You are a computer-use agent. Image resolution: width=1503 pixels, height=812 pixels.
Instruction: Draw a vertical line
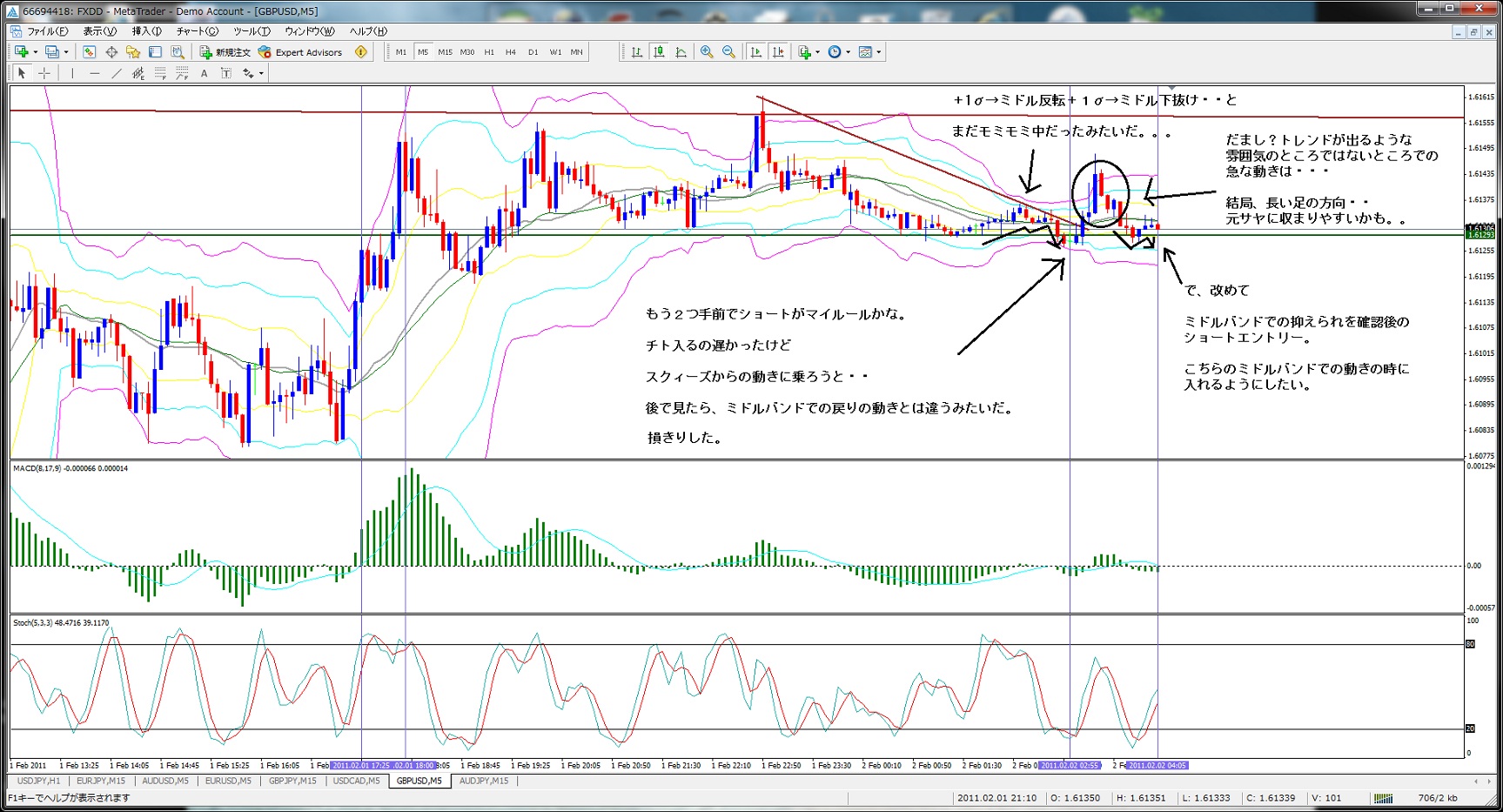72,73
